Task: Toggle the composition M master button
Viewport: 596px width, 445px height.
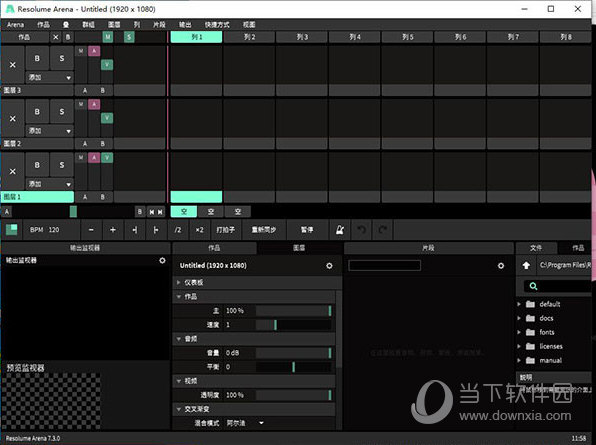Action: click(x=108, y=37)
